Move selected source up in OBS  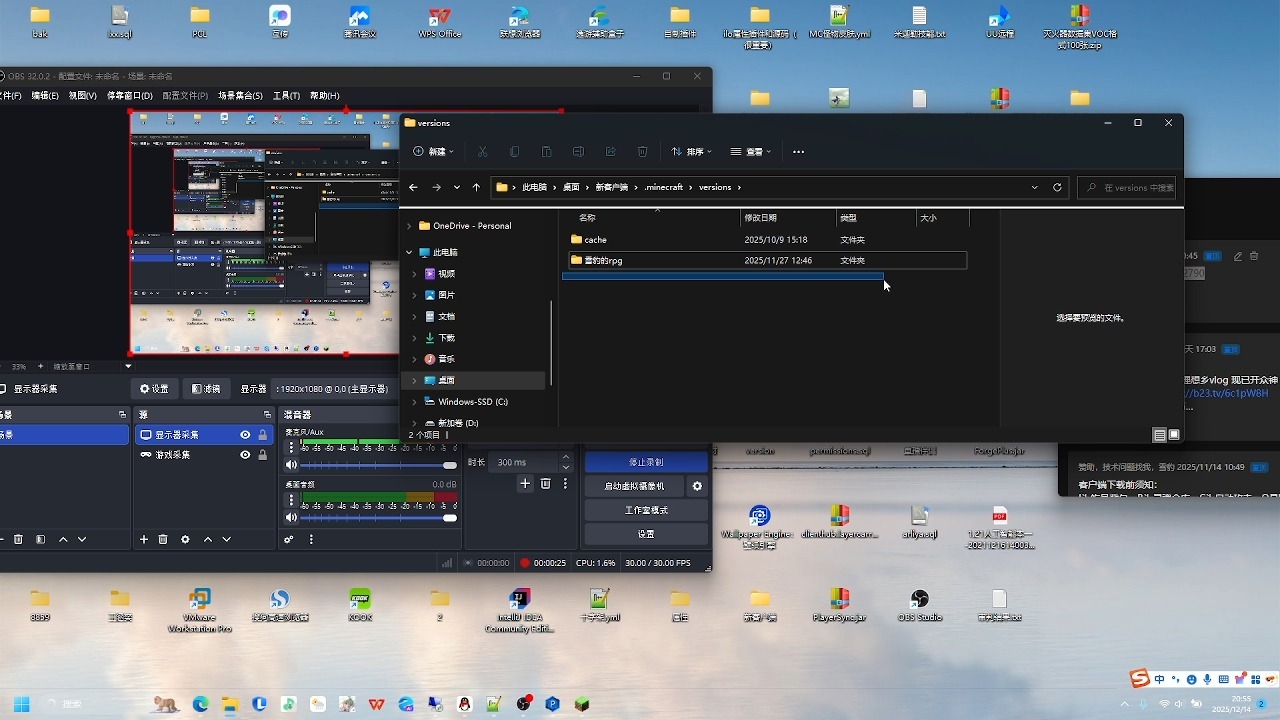pyautogui.click(x=208, y=539)
